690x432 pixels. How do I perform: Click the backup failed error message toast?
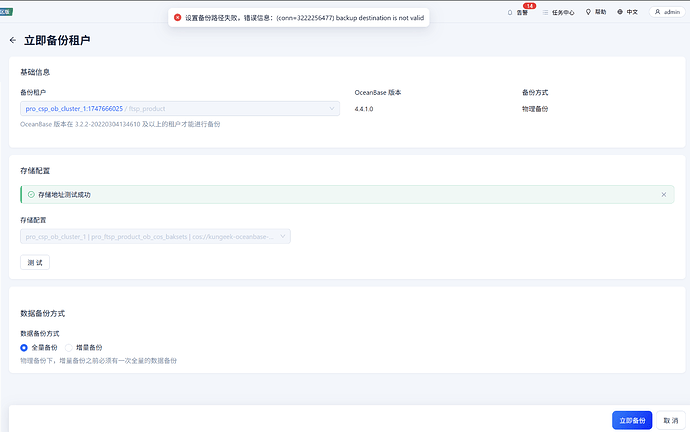[x=300, y=18]
